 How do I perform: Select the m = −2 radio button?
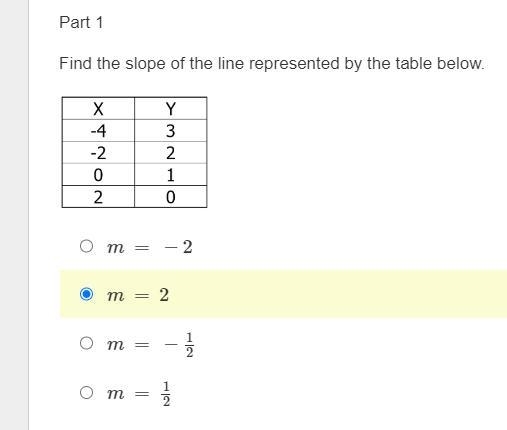pos(87,246)
